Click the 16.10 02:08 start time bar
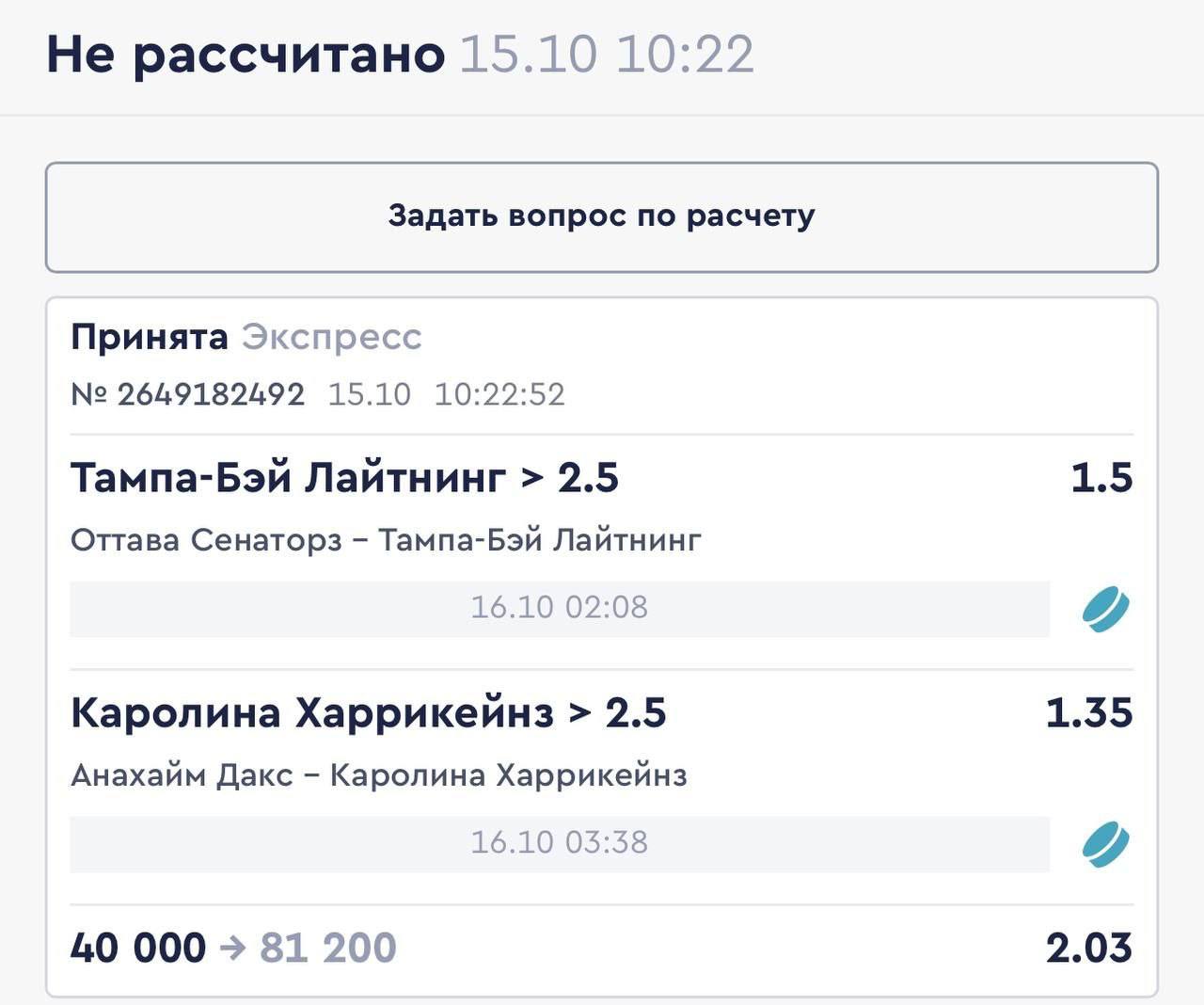 (x=559, y=608)
